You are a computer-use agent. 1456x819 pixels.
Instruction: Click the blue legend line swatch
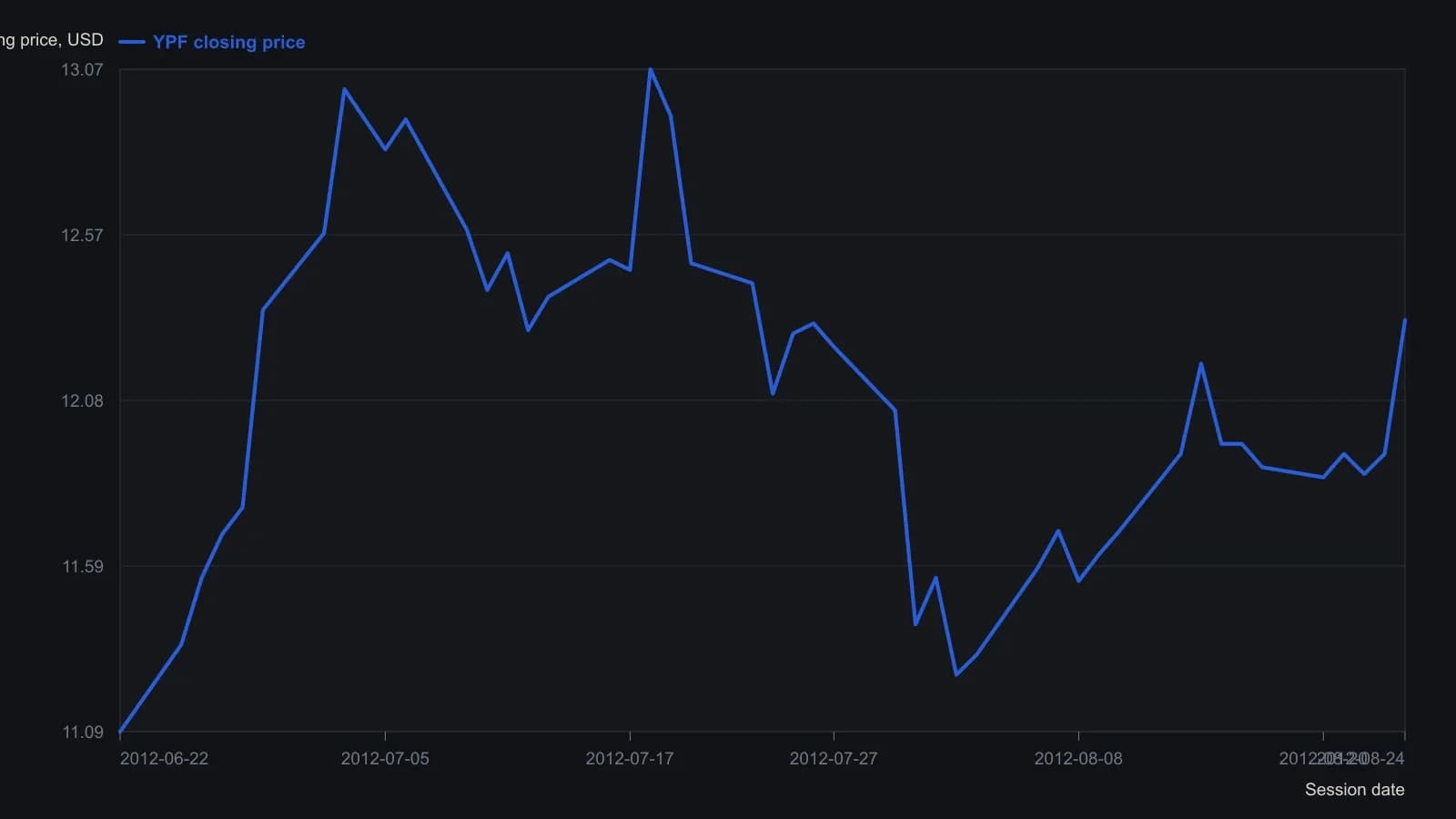132,42
